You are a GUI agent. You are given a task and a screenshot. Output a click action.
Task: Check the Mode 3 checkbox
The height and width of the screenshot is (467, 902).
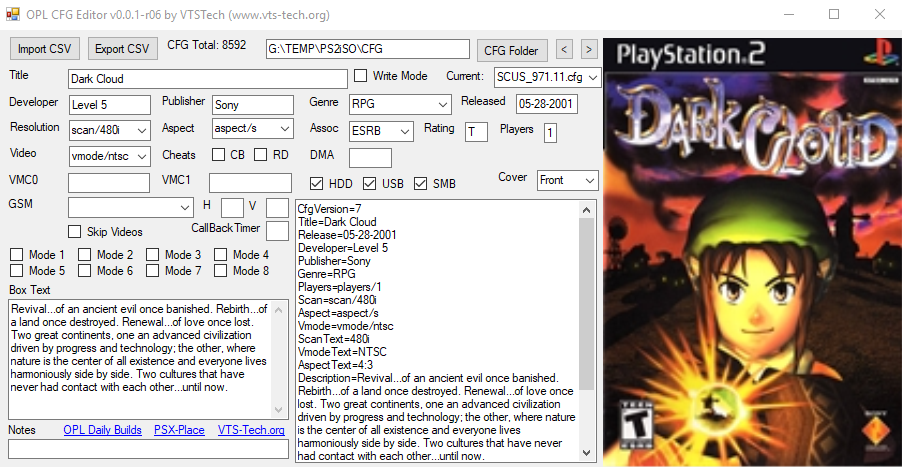(x=152, y=254)
